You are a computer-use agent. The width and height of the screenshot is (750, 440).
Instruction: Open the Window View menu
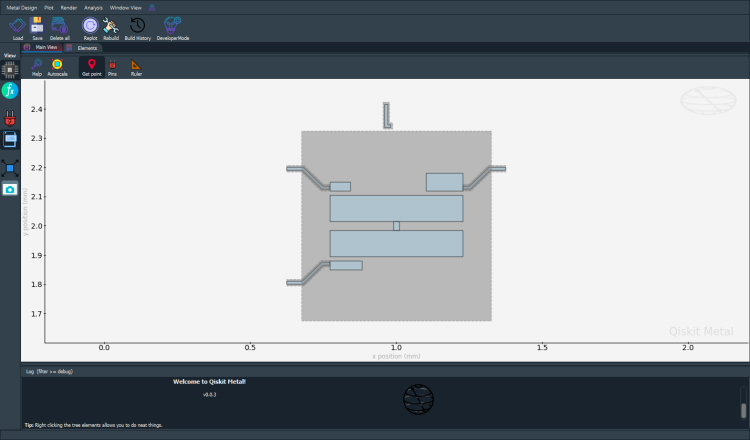[x=125, y=8]
